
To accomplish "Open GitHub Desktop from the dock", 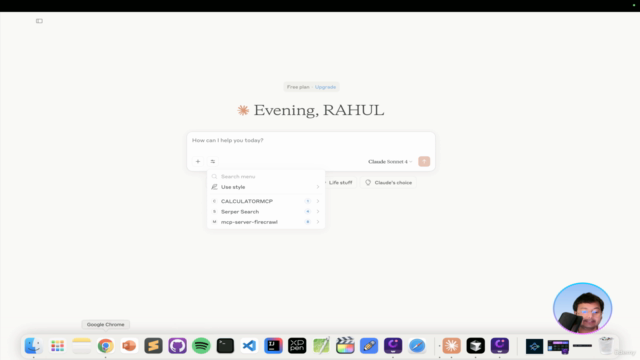I will [178, 346].
